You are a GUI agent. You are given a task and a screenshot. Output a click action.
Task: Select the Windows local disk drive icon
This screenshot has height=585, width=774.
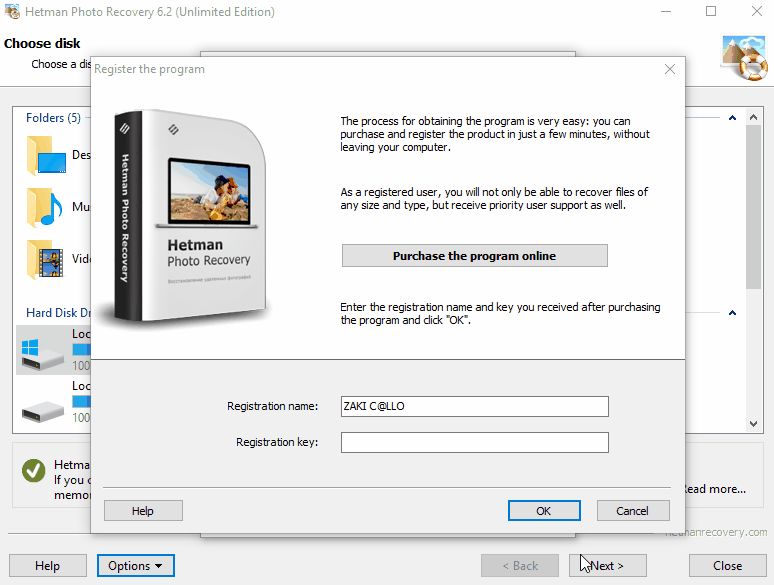(42, 354)
